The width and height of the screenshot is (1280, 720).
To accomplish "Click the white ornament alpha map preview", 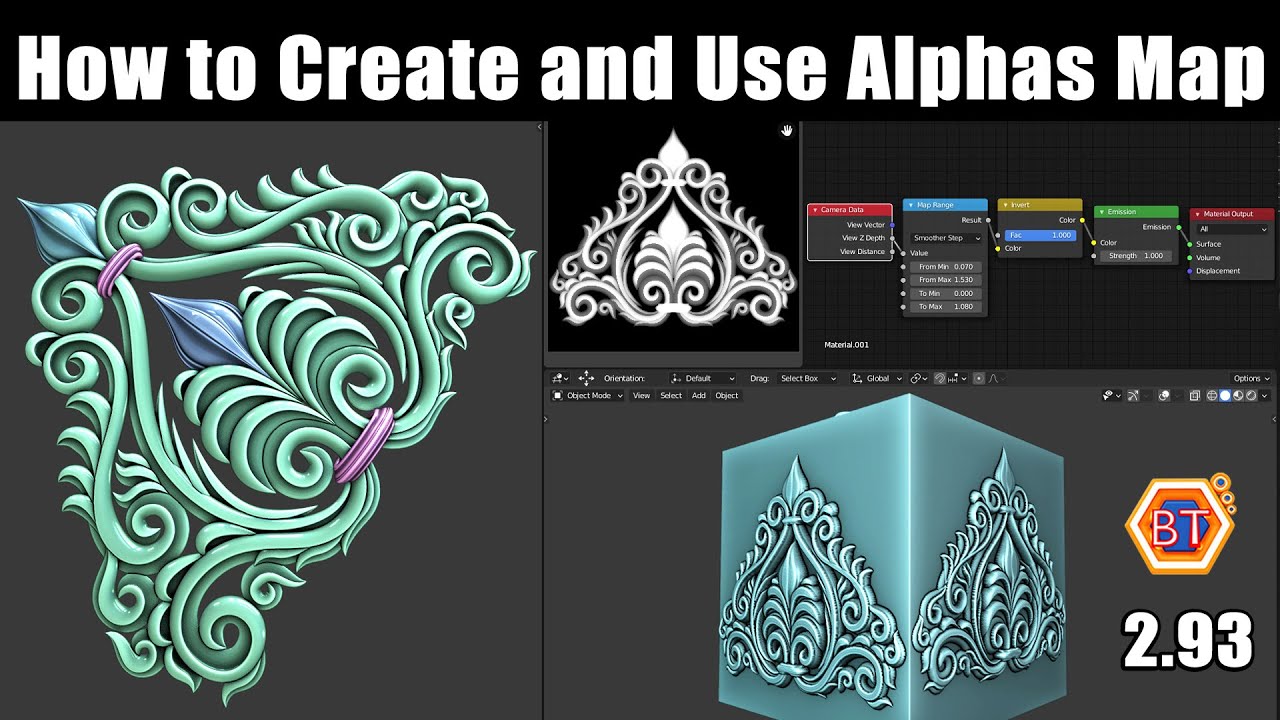I will point(673,236).
